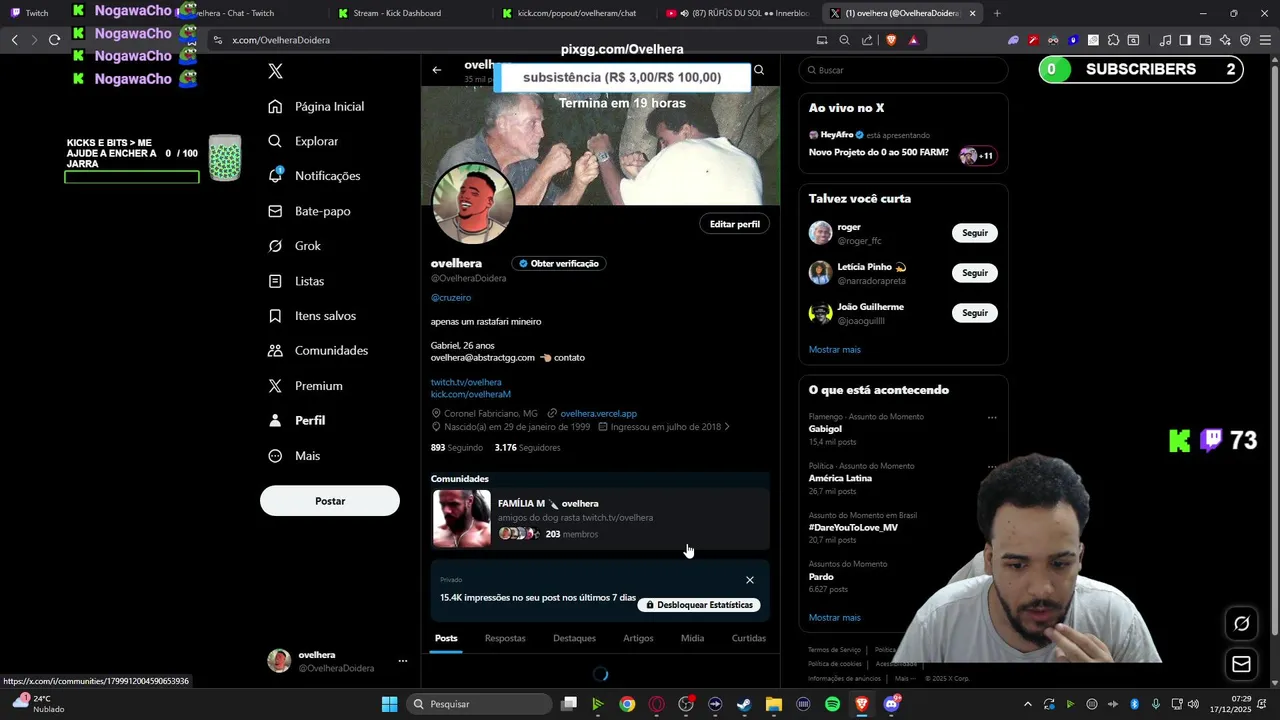
Task: Open Perfil from the sidebar
Action: 297,421
